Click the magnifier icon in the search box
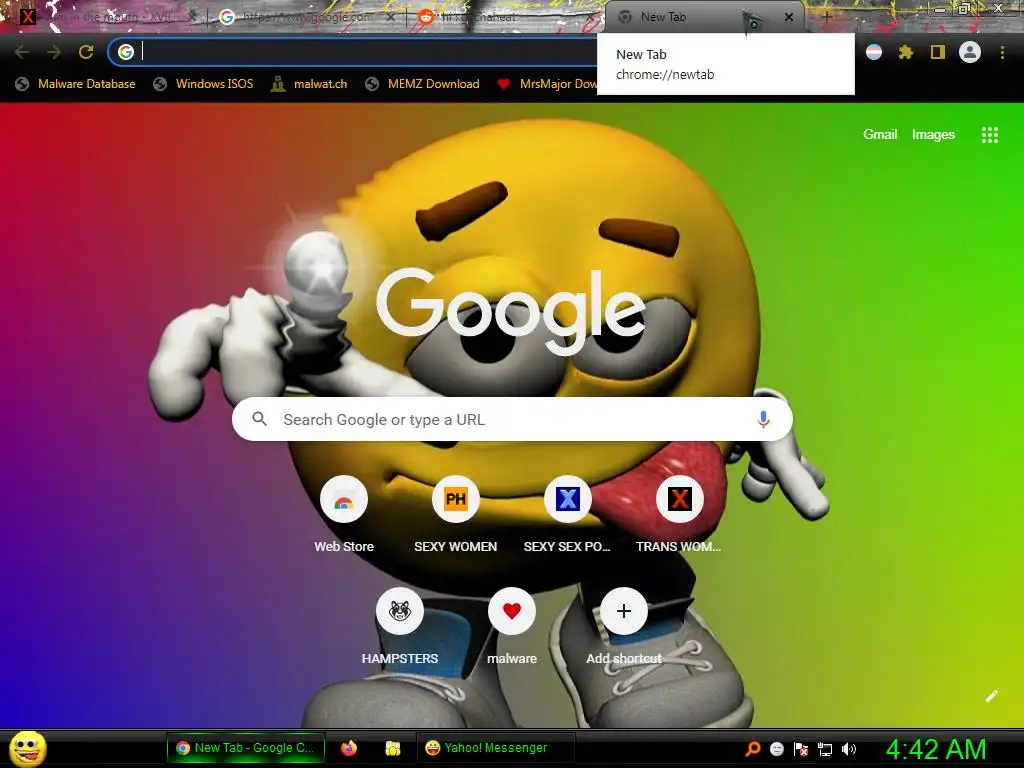 click(259, 419)
